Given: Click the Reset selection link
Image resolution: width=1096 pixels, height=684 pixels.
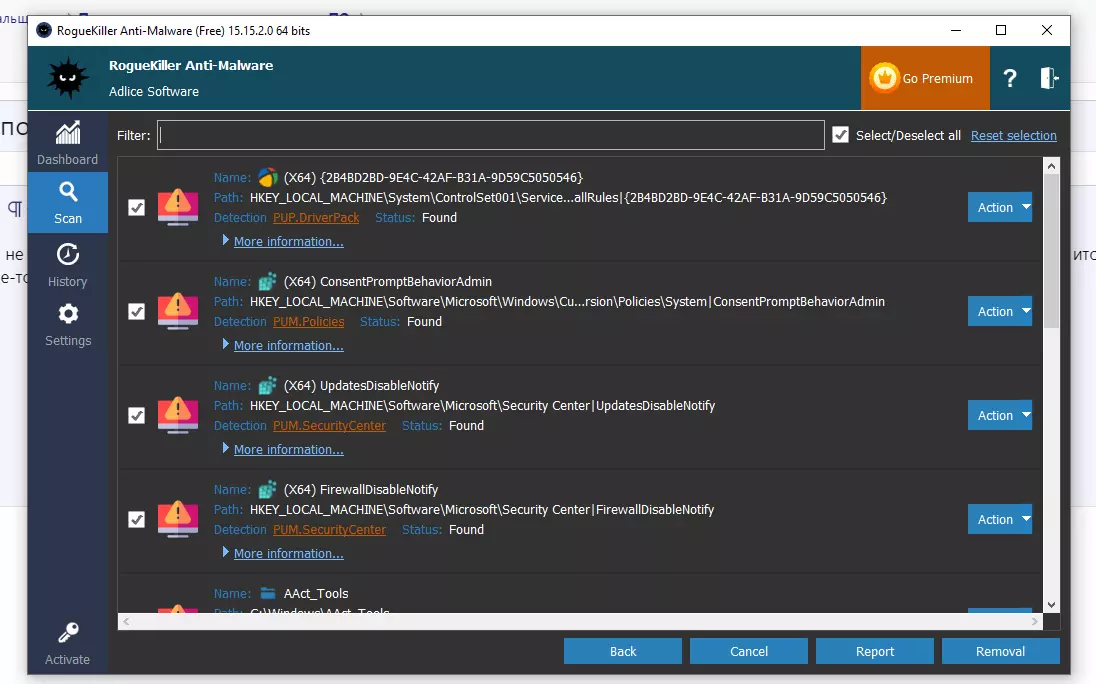Looking at the screenshot, I should (x=1013, y=136).
